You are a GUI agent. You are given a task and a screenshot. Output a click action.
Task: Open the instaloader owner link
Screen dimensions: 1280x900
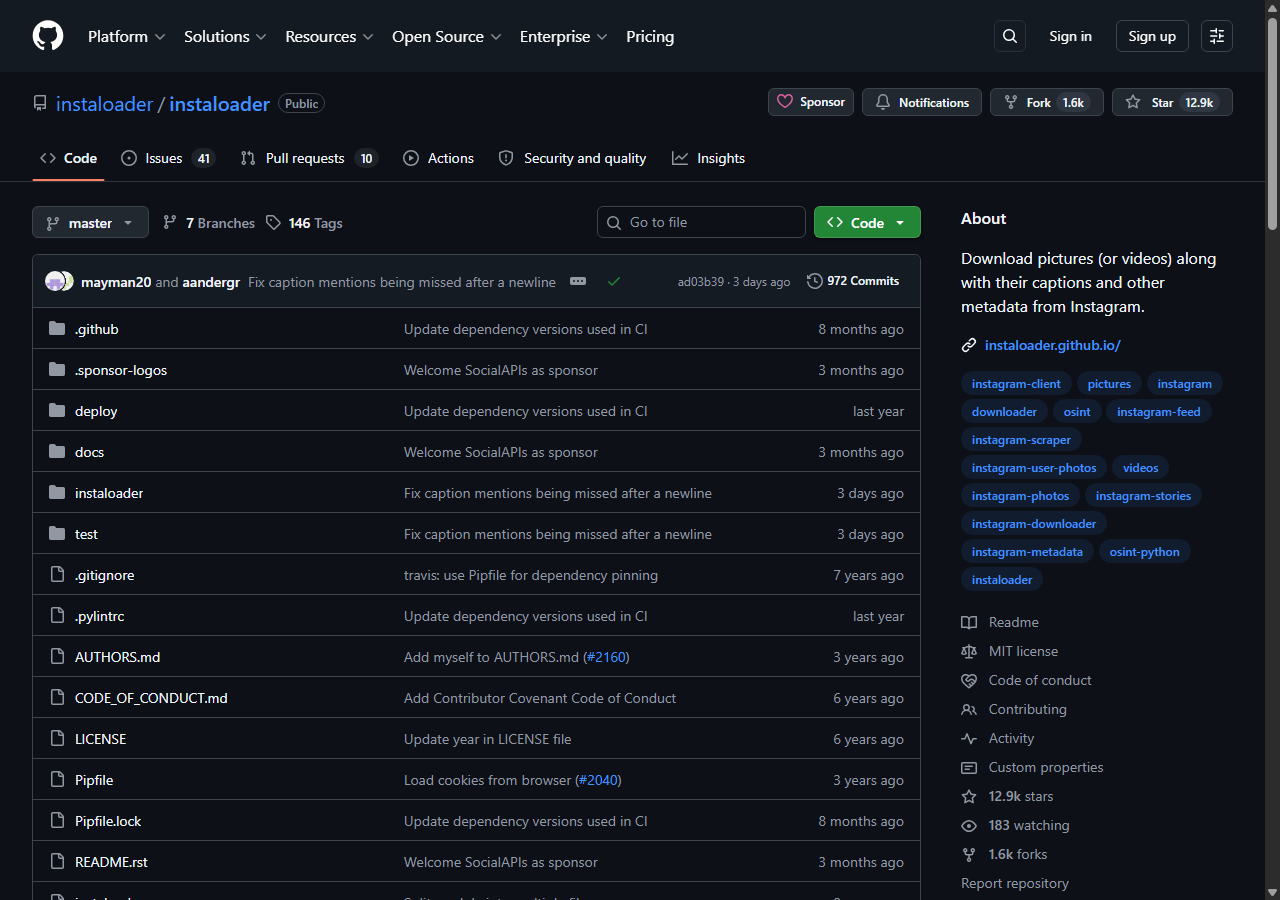[104, 104]
